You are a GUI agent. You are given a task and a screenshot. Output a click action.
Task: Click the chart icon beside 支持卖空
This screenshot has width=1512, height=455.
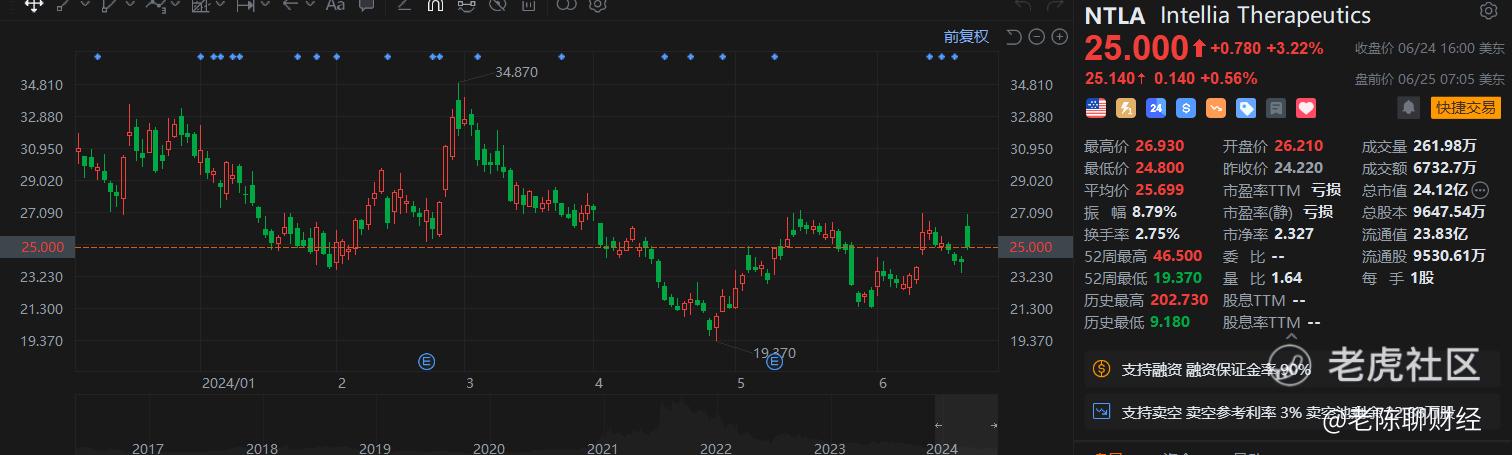1101,411
